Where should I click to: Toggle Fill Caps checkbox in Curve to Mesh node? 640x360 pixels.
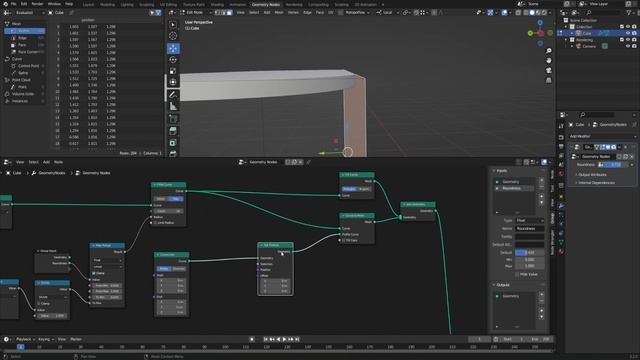coord(344,240)
